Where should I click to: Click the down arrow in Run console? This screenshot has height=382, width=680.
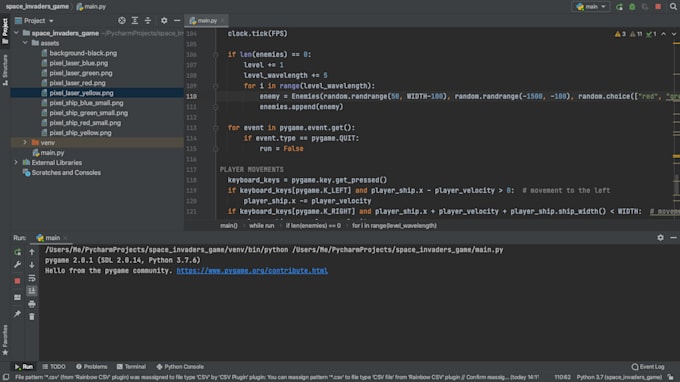[32, 264]
